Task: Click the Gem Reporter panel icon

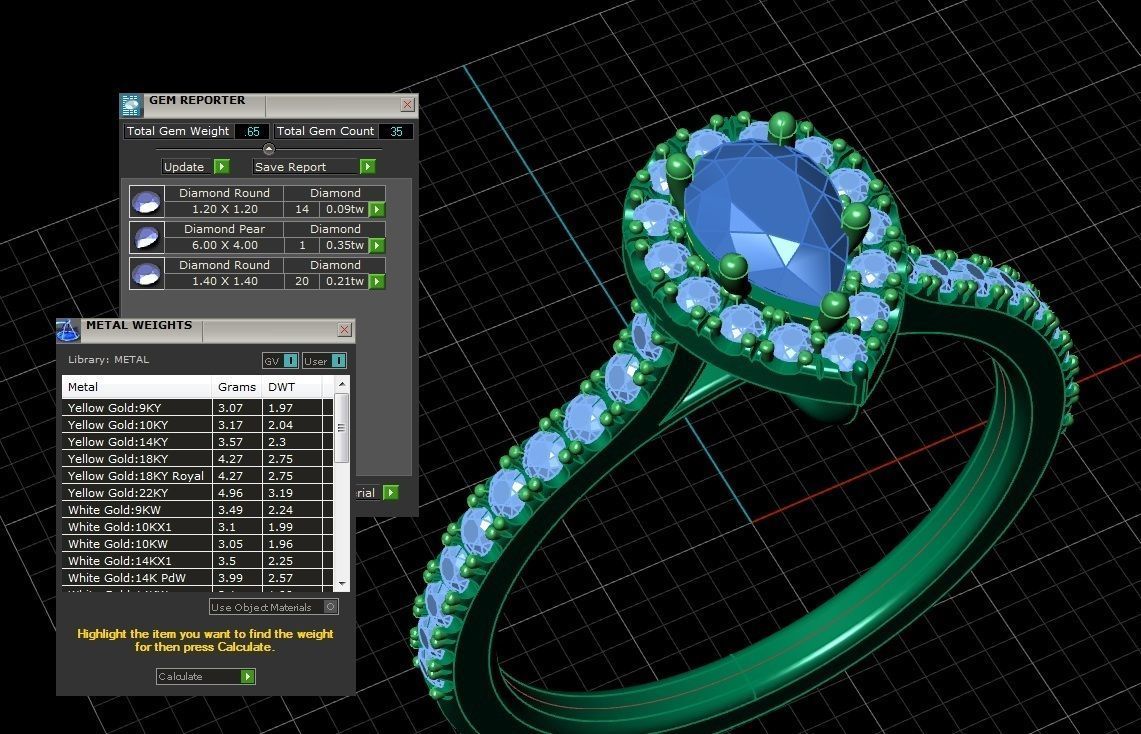Action: point(131,105)
